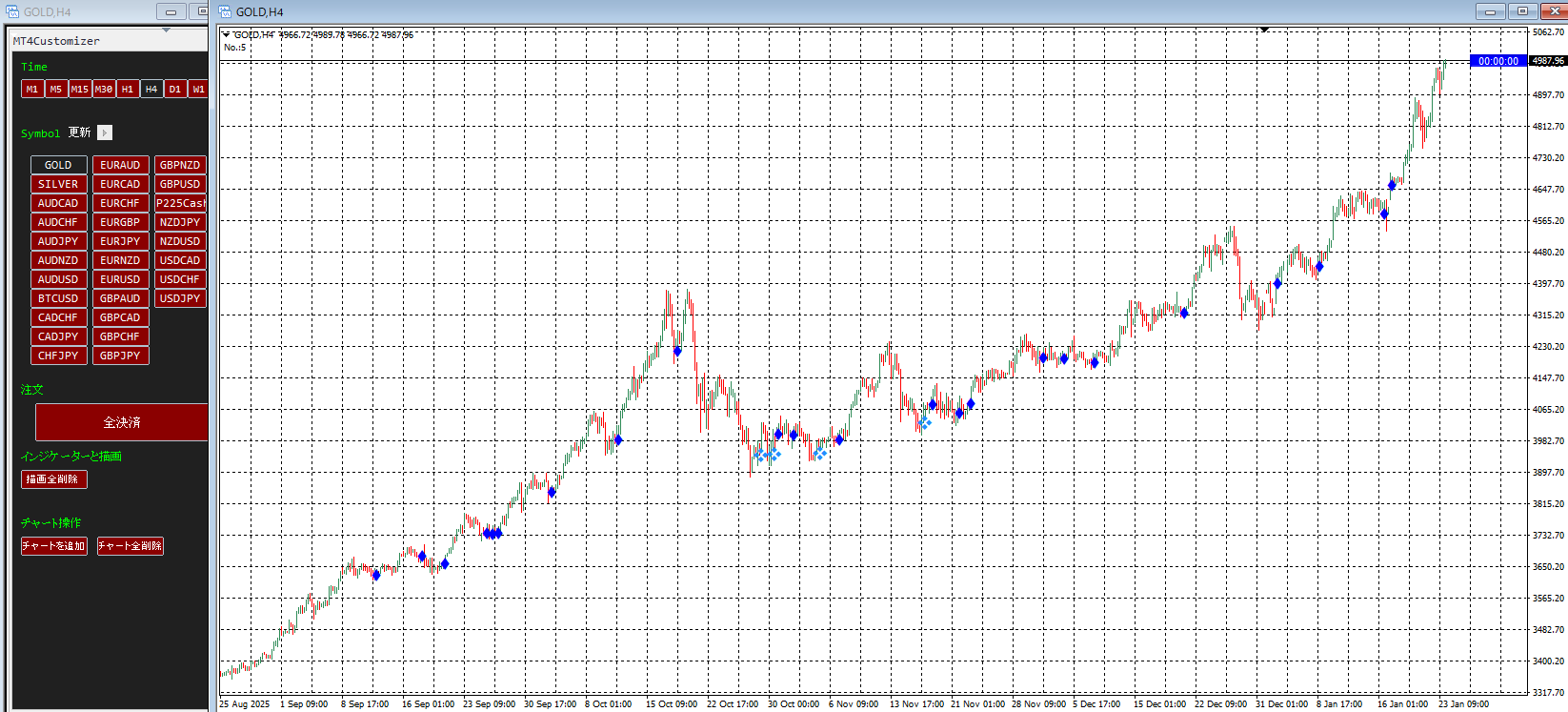The height and width of the screenshot is (712, 1568).
Task: Click チャートを追加 to add a chart
Action: (x=53, y=545)
